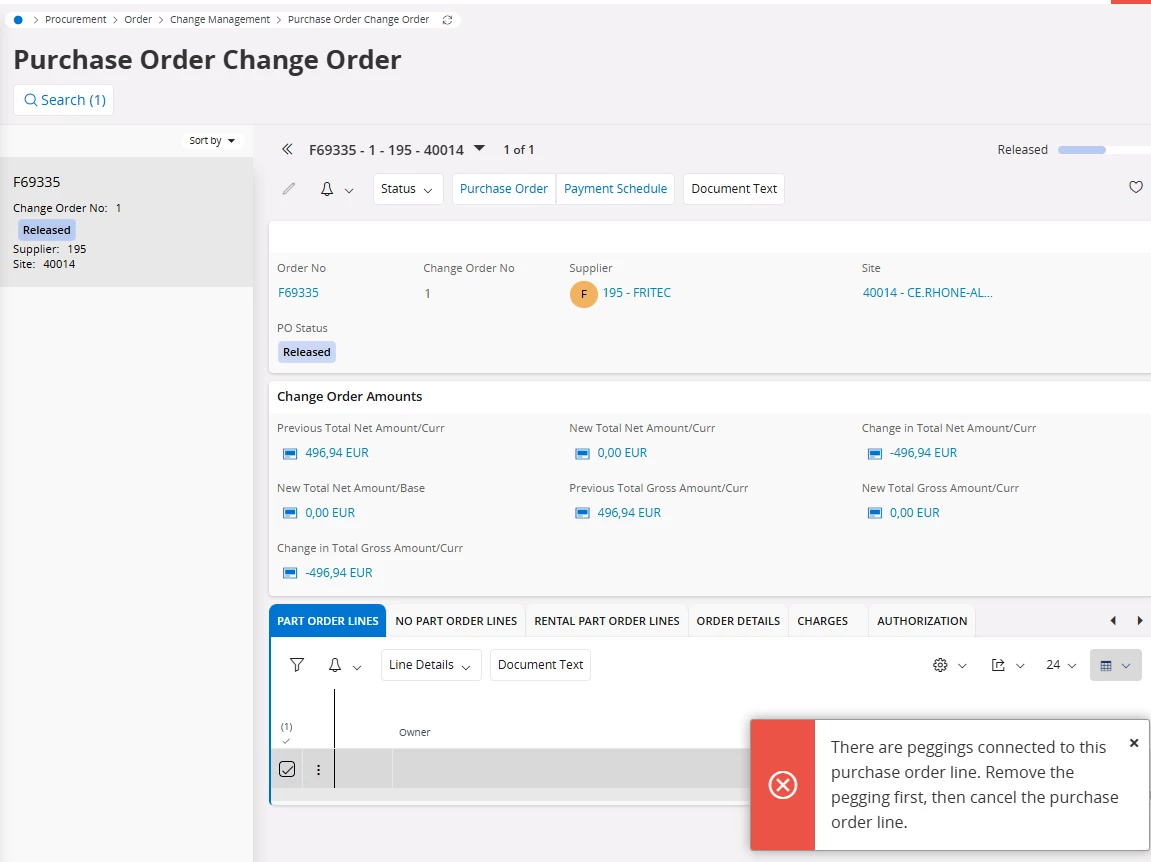Open RENTAL PART ORDER LINES tab
The height and width of the screenshot is (862, 1151).
(606, 620)
